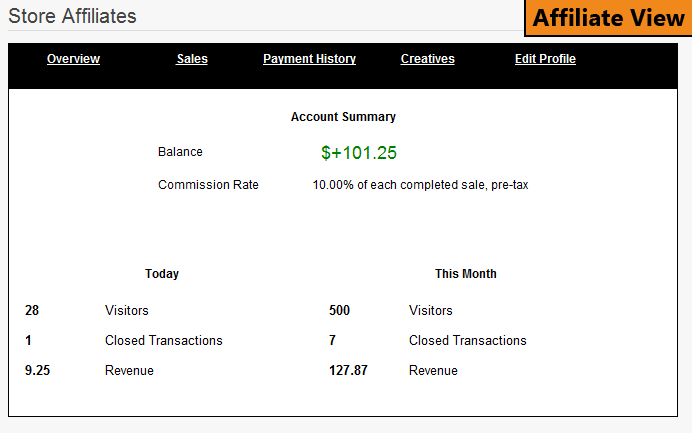Click the orange Affiliate View badge
Screen dimensions: 692x433
(x=608, y=18)
